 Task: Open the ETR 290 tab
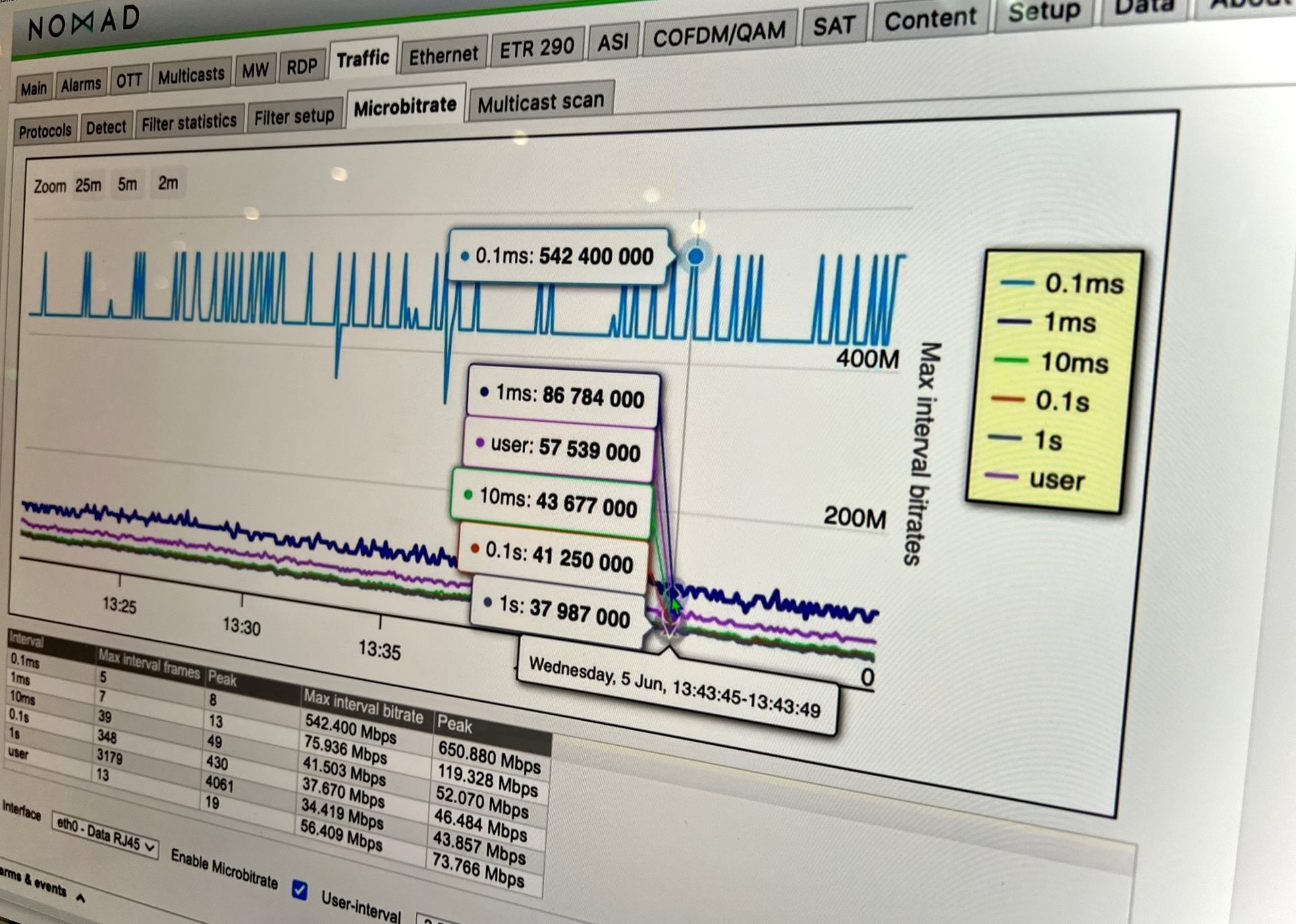coord(537,49)
